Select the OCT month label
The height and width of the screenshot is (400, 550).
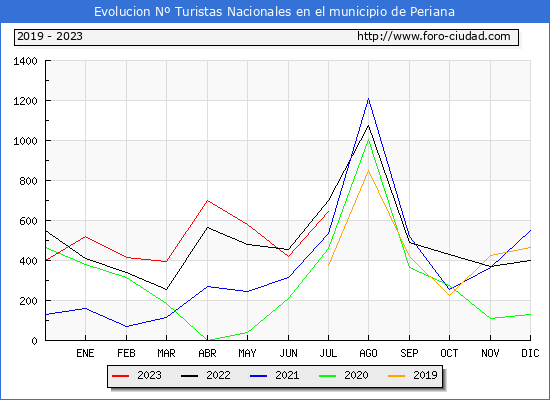point(449,353)
